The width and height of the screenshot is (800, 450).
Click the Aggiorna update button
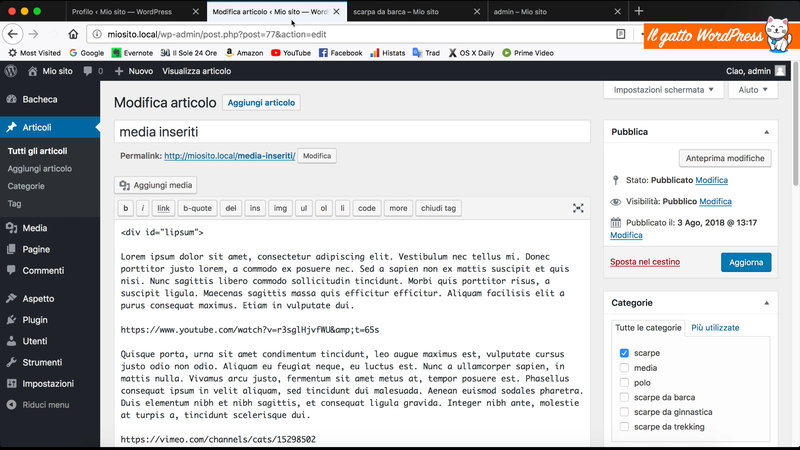click(746, 262)
